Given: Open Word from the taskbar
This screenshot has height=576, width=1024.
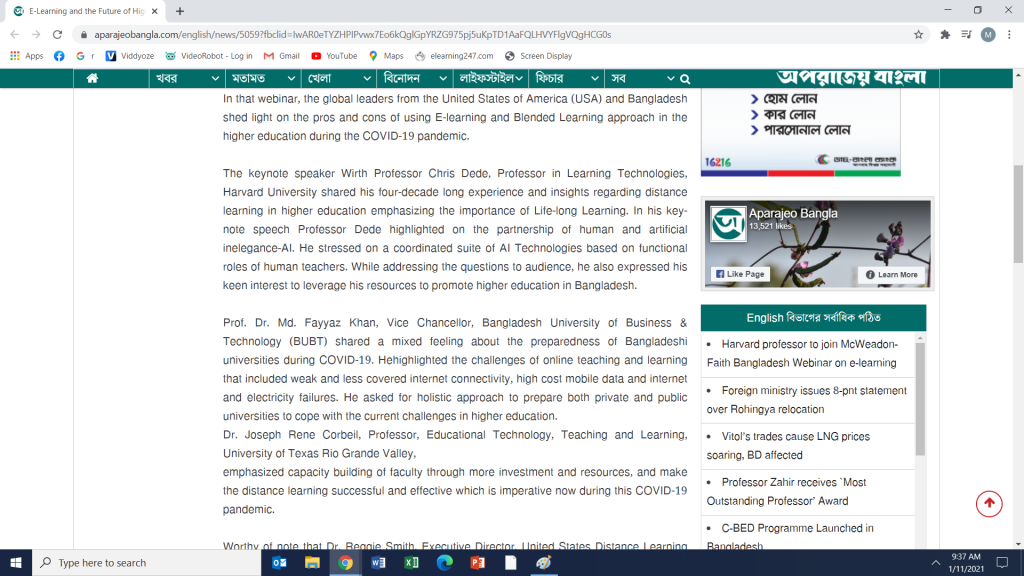Looking at the screenshot, I should click(x=378, y=562).
